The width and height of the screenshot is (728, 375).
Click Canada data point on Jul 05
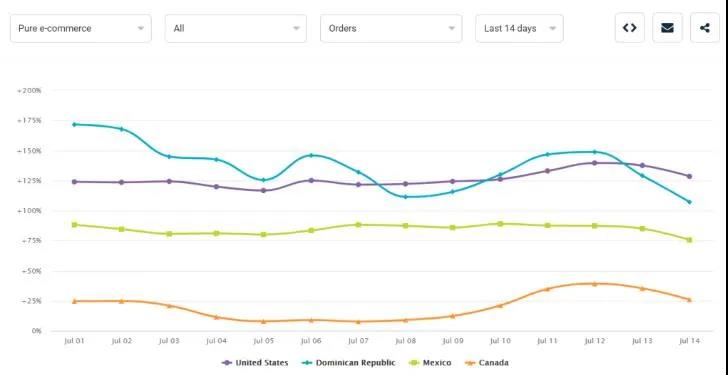[x=263, y=321]
